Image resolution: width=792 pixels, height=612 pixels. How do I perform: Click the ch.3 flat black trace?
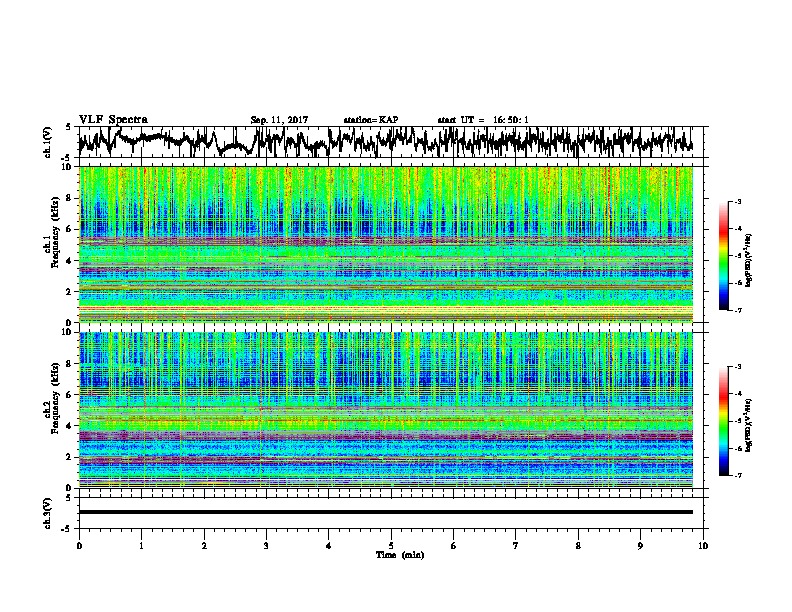click(x=386, y=512)
